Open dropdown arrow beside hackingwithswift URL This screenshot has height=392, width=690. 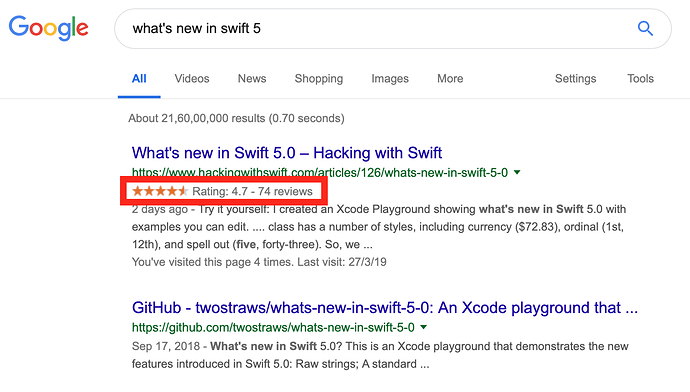(x=518, y=172)
